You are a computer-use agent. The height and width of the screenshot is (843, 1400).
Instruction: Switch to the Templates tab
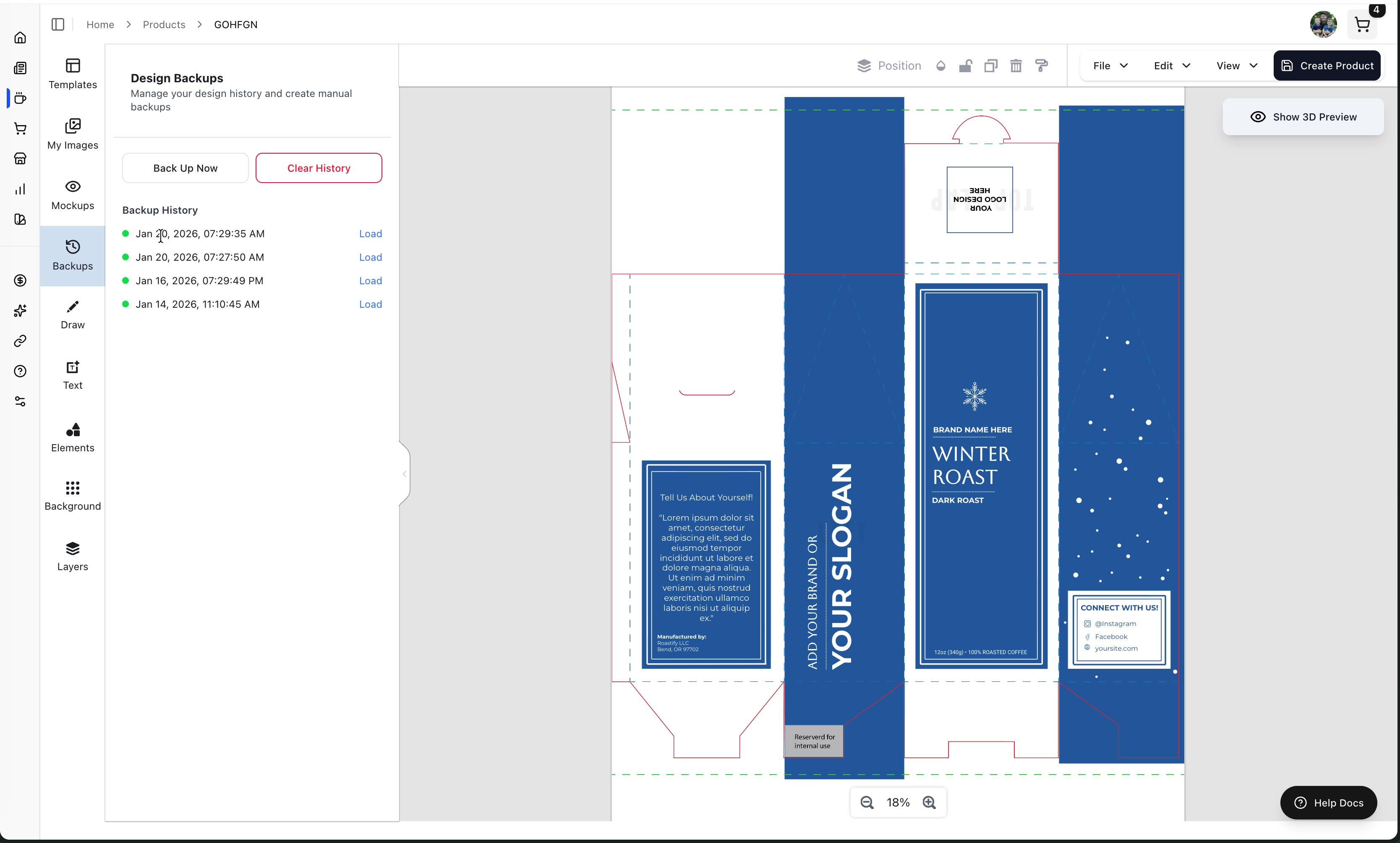coord(73,74)
